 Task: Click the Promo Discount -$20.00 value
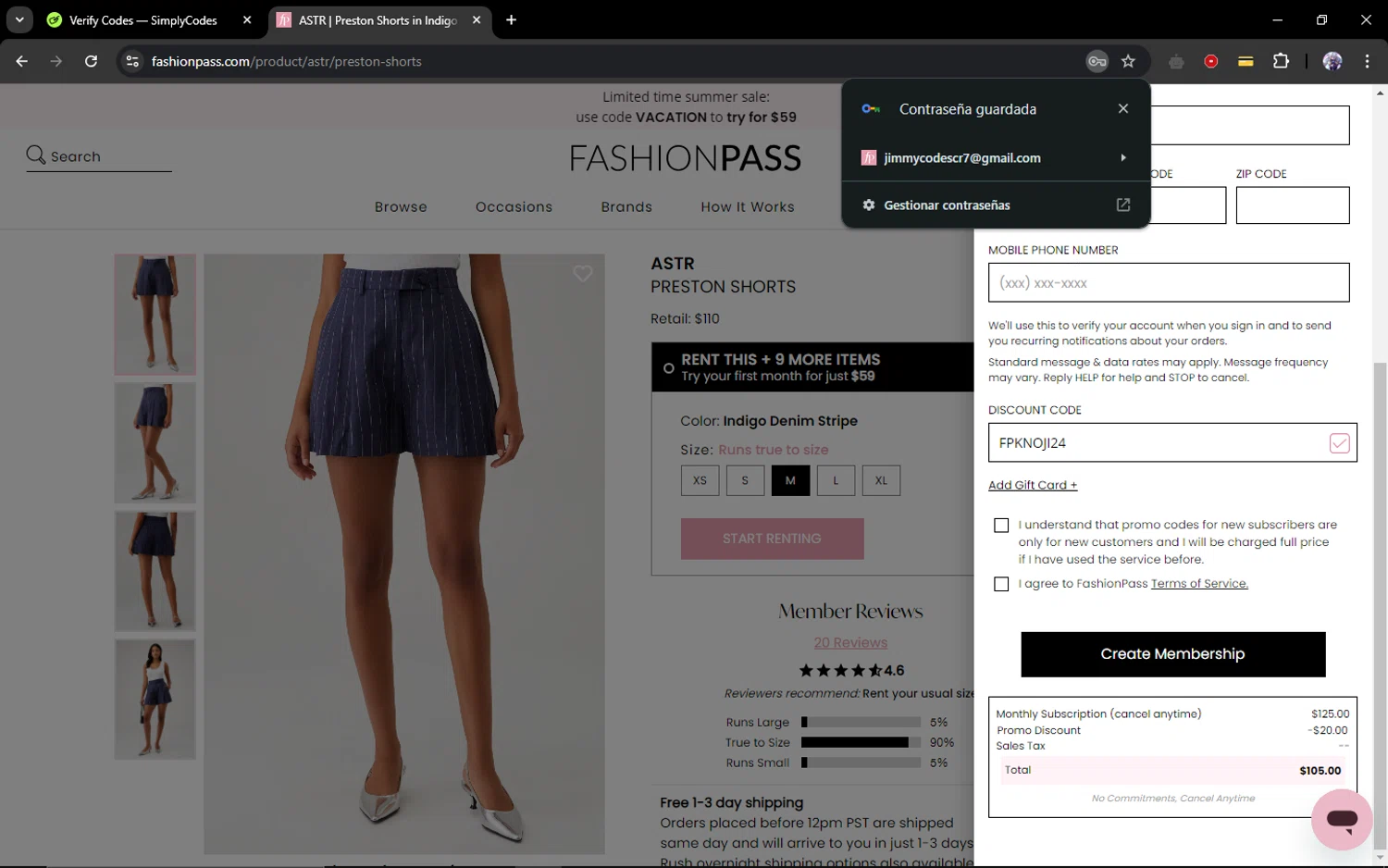[1328, 730]
